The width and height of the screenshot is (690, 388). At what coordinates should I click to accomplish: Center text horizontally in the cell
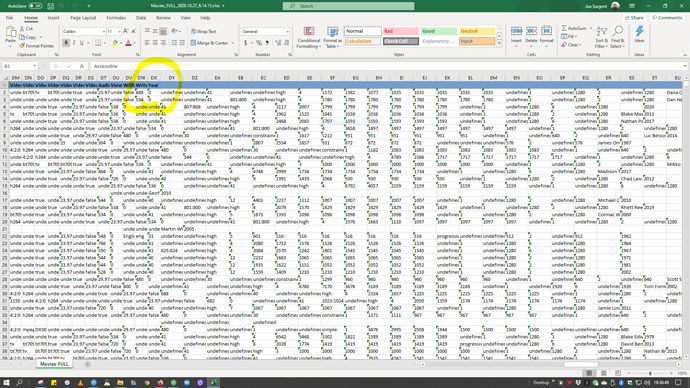click(x=155, y=43)
